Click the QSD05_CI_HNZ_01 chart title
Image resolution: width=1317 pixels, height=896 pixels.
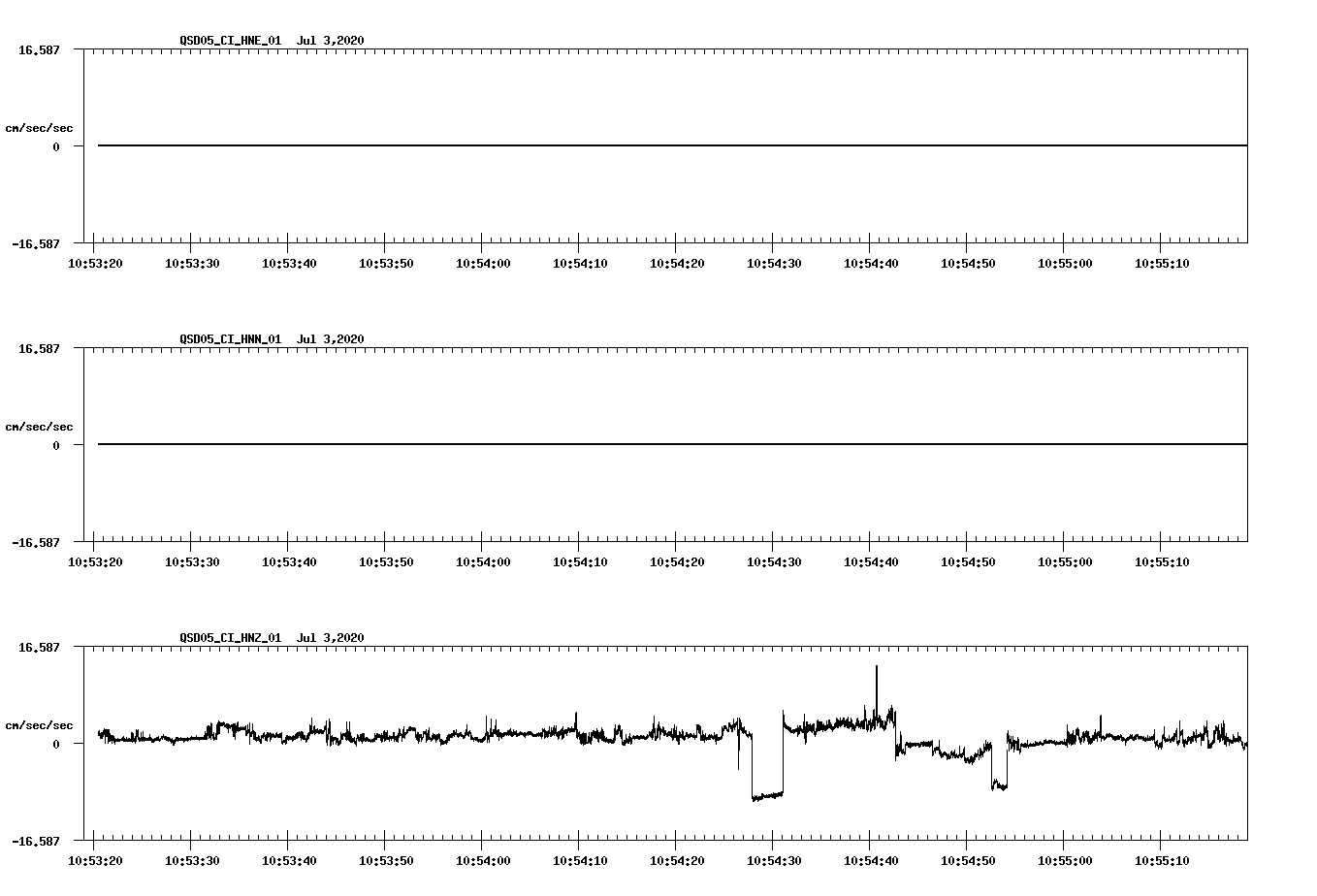272,637
